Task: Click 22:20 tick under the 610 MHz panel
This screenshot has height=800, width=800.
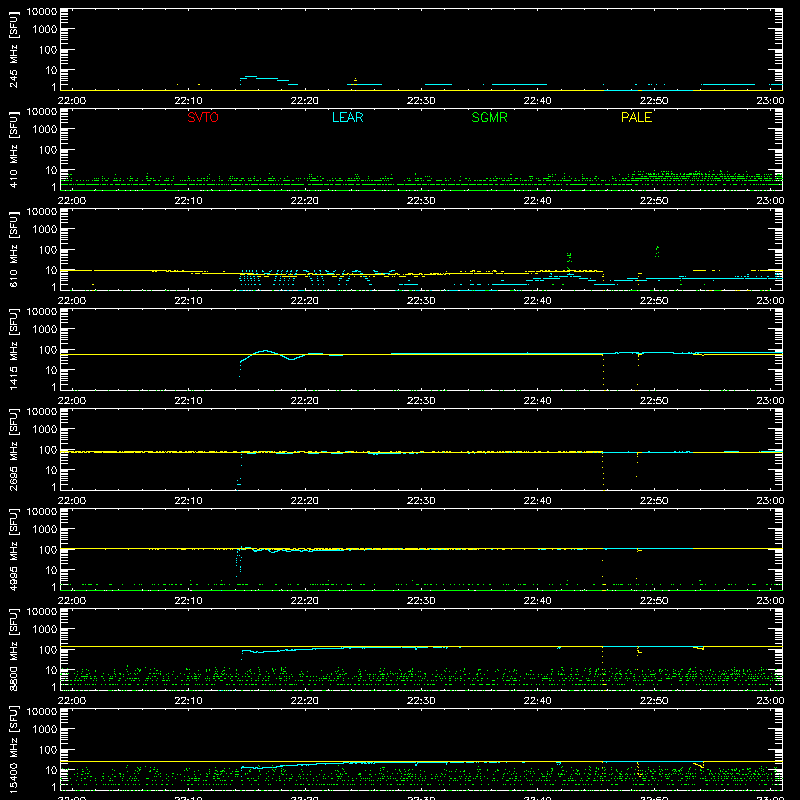Action: (x=305, y=301)
